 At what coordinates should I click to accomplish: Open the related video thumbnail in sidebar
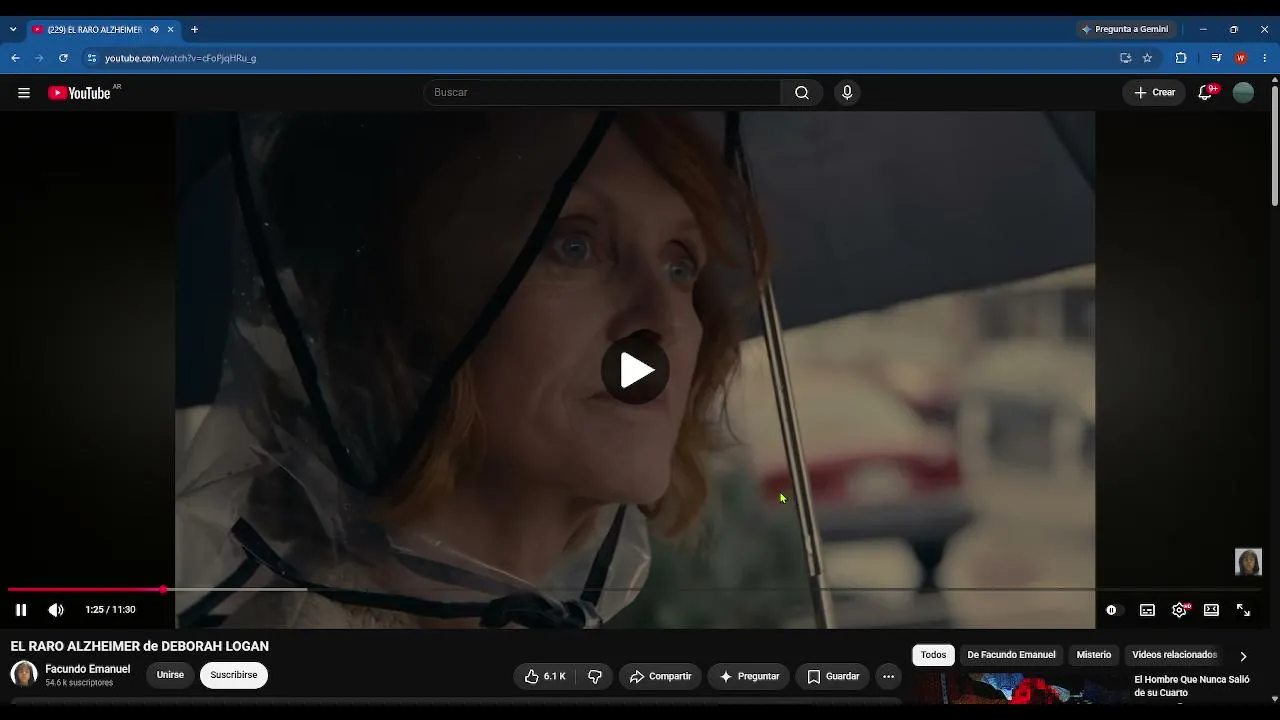[x=1019, y=689]
